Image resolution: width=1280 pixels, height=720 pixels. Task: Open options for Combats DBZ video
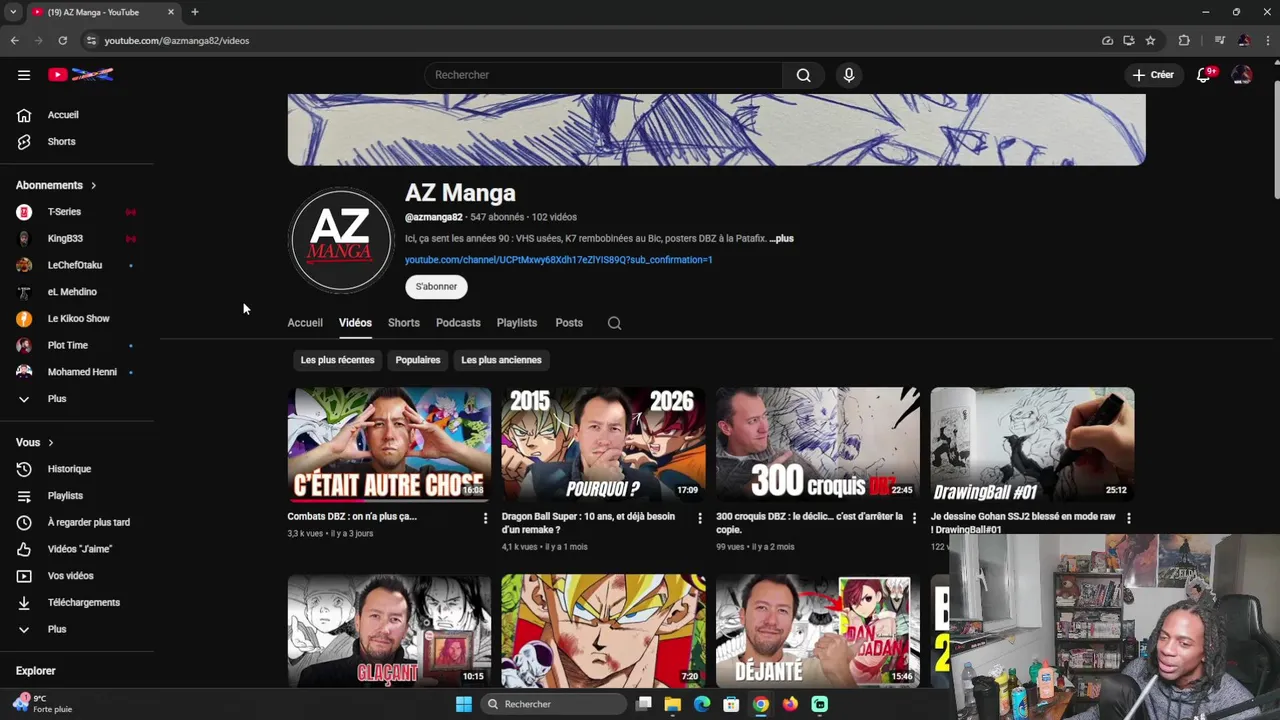point(485,518)
